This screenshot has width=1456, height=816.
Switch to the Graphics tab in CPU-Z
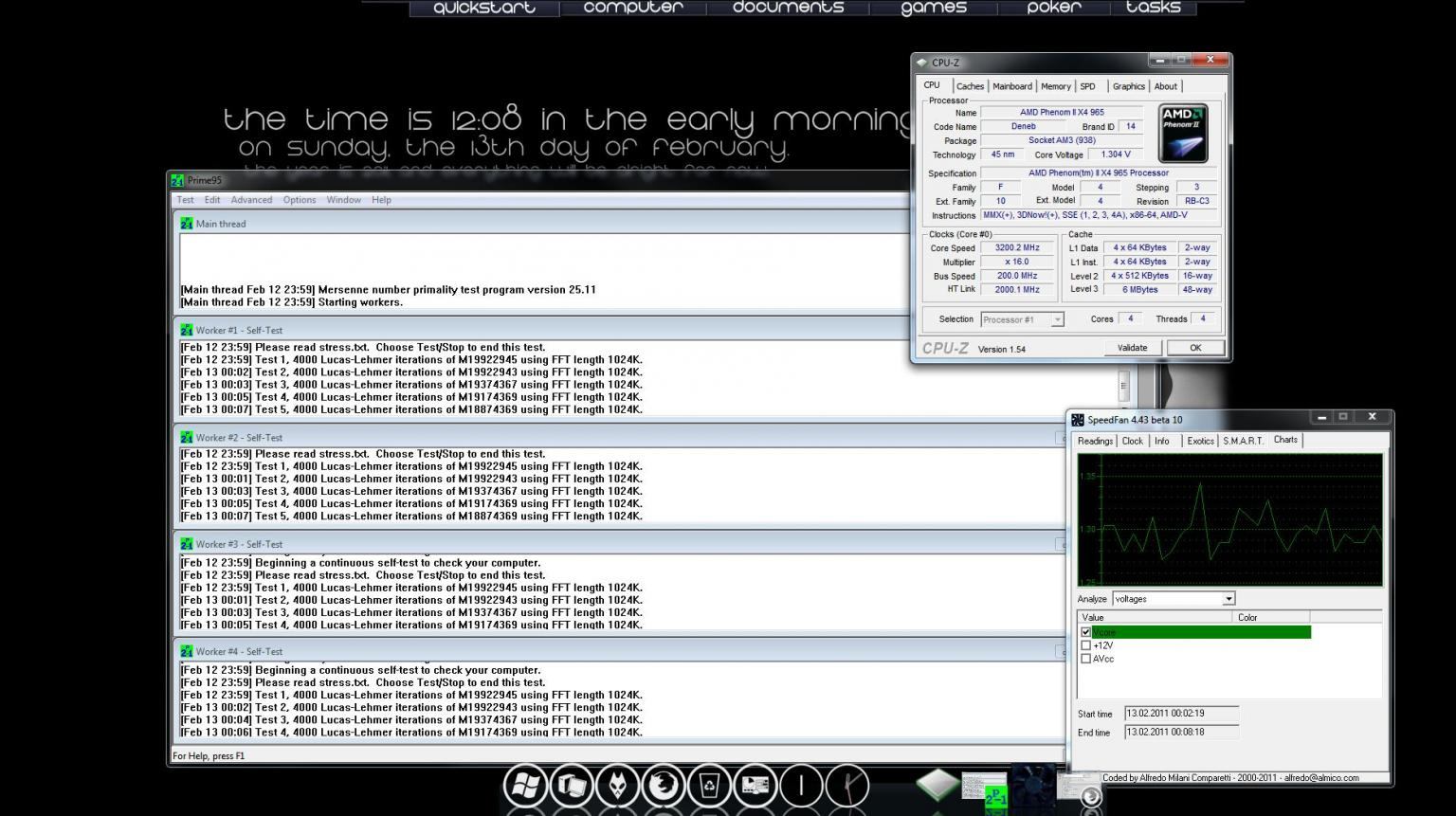click(x=1129, y=86)
